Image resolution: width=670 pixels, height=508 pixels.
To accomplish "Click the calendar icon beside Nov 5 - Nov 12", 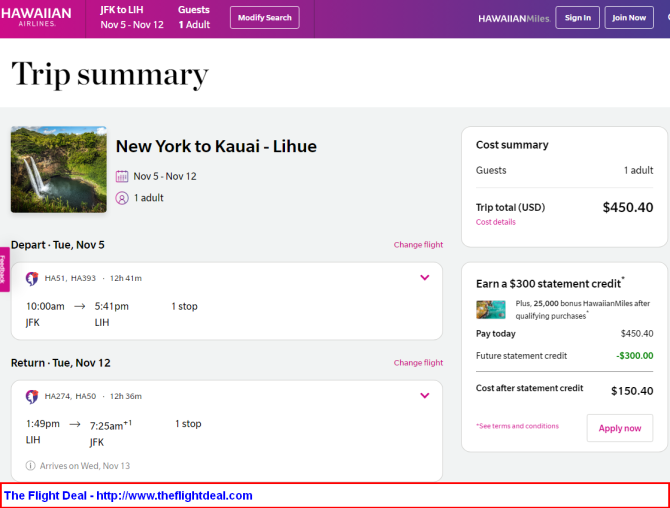I will (122, 176).
